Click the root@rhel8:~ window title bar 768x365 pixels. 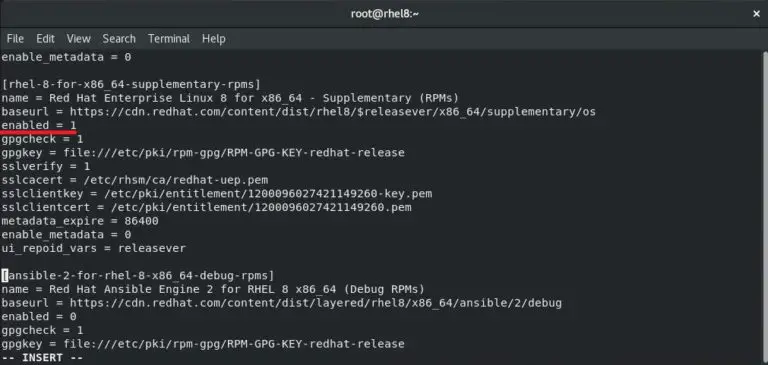coord(384,14)
